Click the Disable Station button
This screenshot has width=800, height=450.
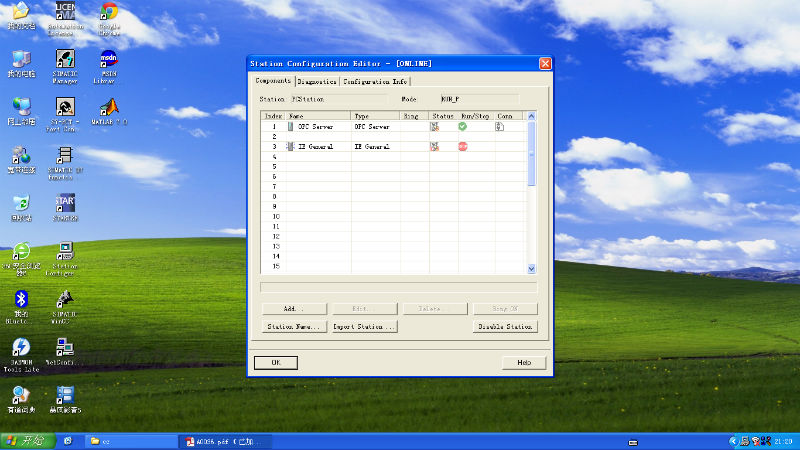pyautogui.click(x=505, y=327)
